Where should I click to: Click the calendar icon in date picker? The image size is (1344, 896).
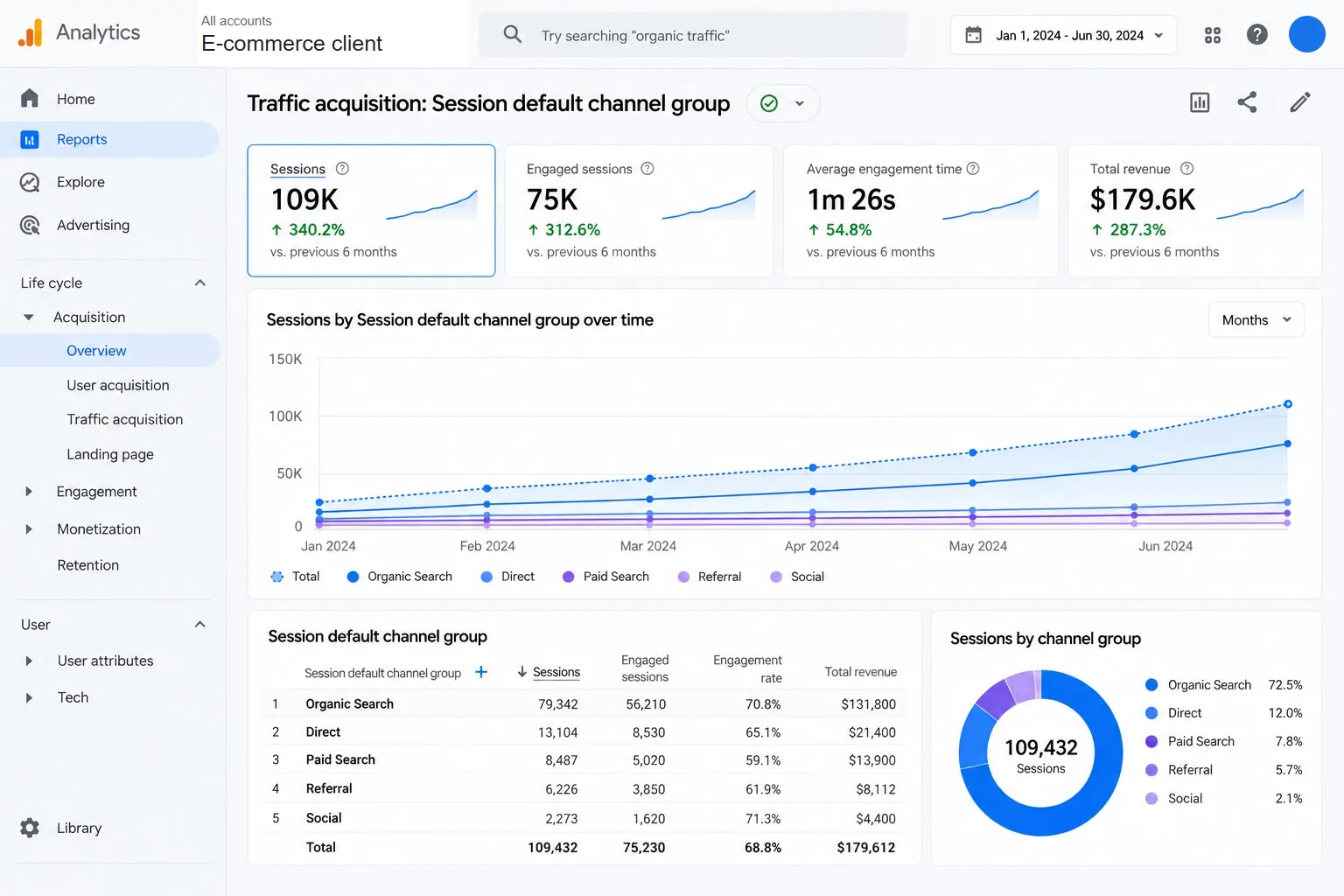973,35
